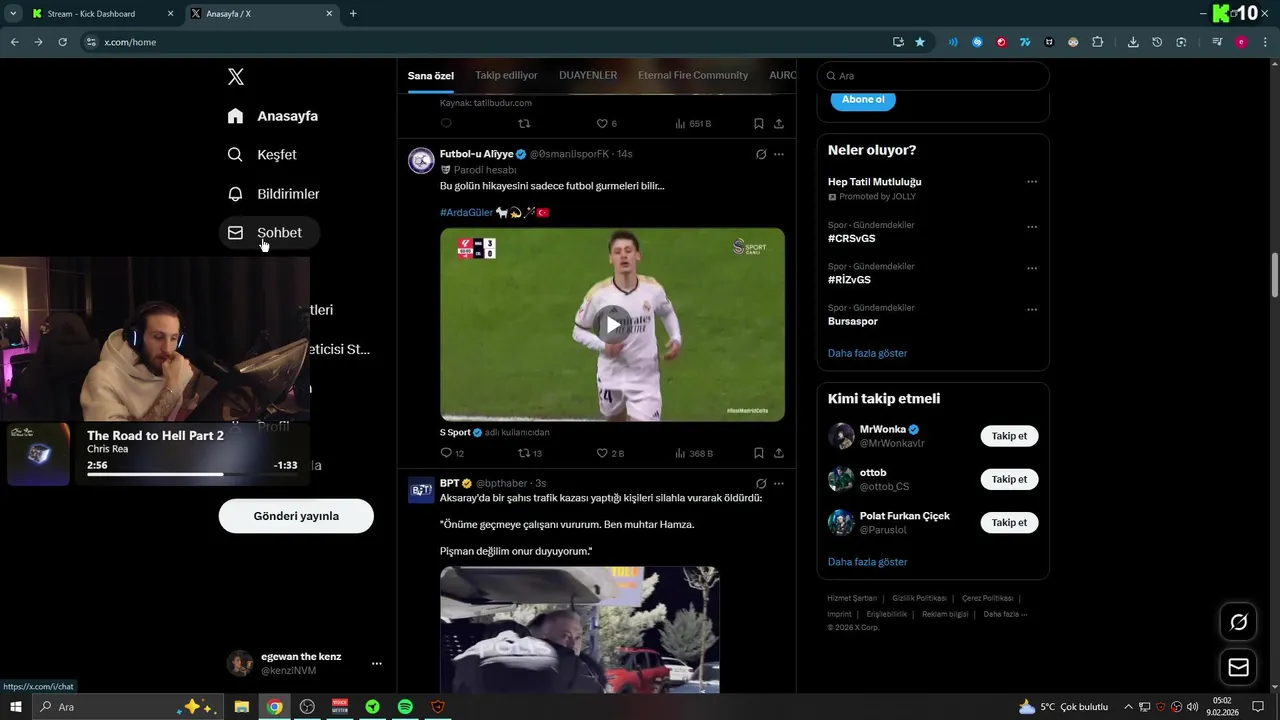Open Chrome downloads

click(x=1133, y=42)
